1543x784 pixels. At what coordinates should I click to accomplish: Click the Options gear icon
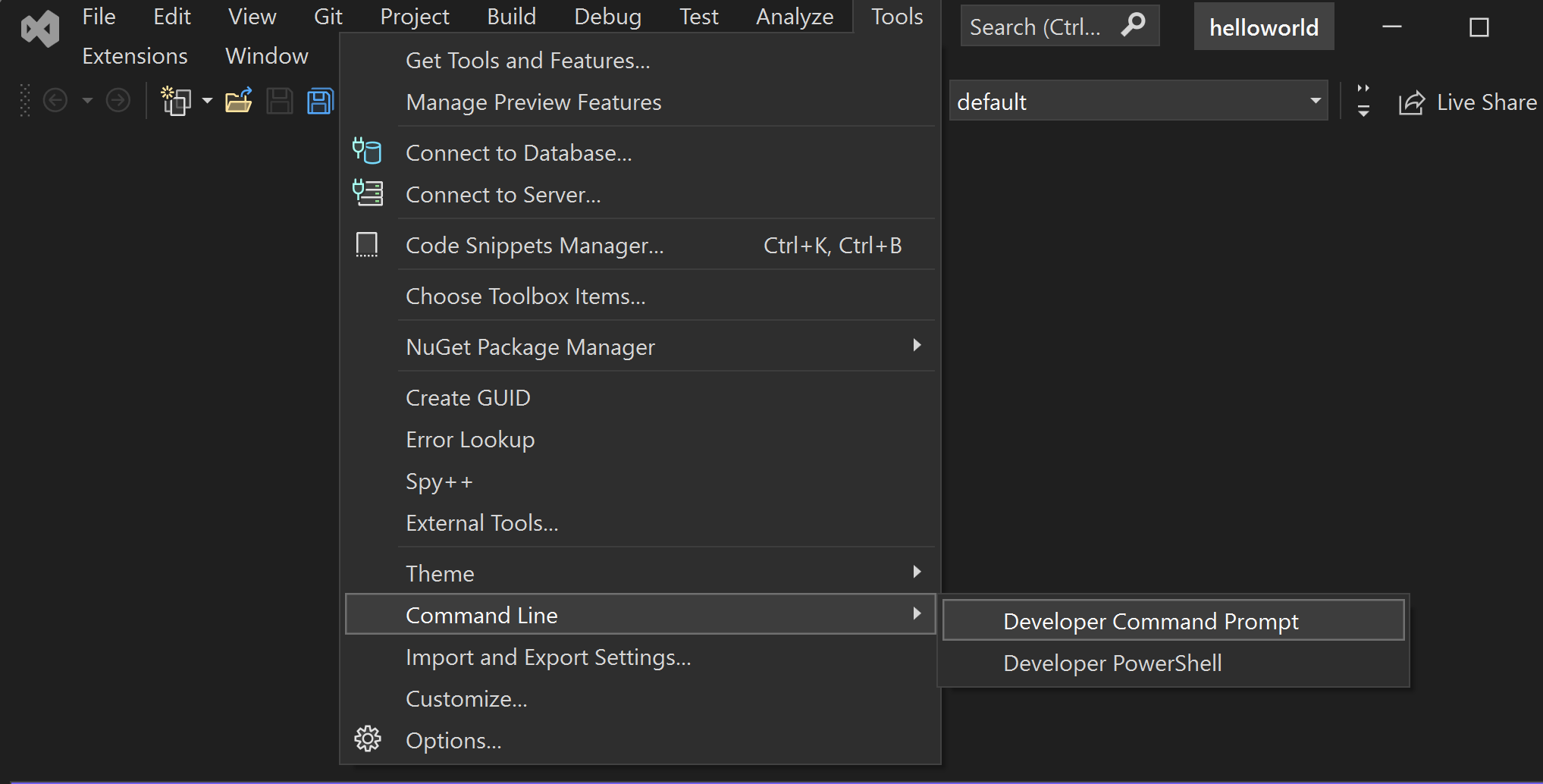367,739
